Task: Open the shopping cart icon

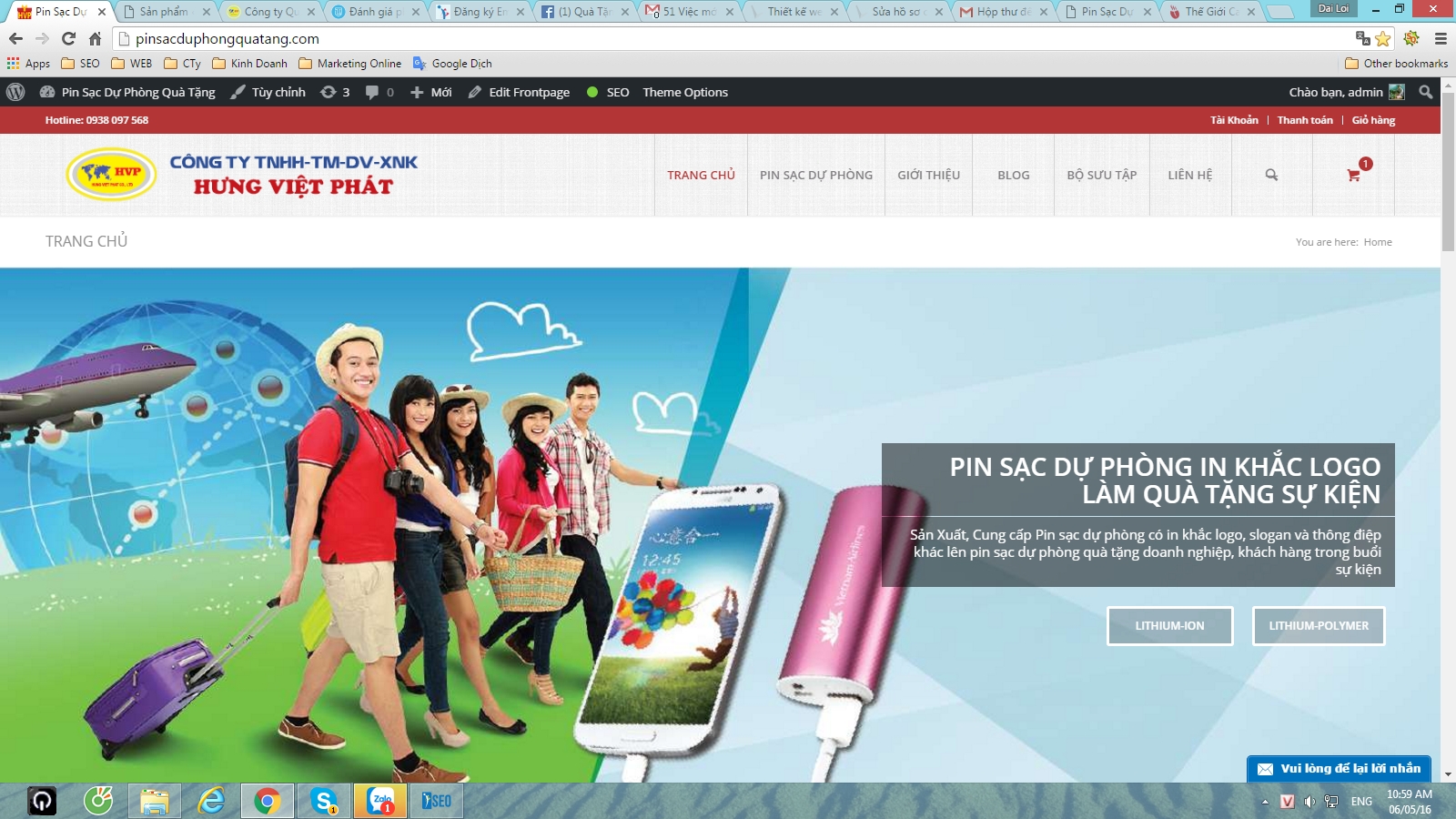Action: point(1354,175)
